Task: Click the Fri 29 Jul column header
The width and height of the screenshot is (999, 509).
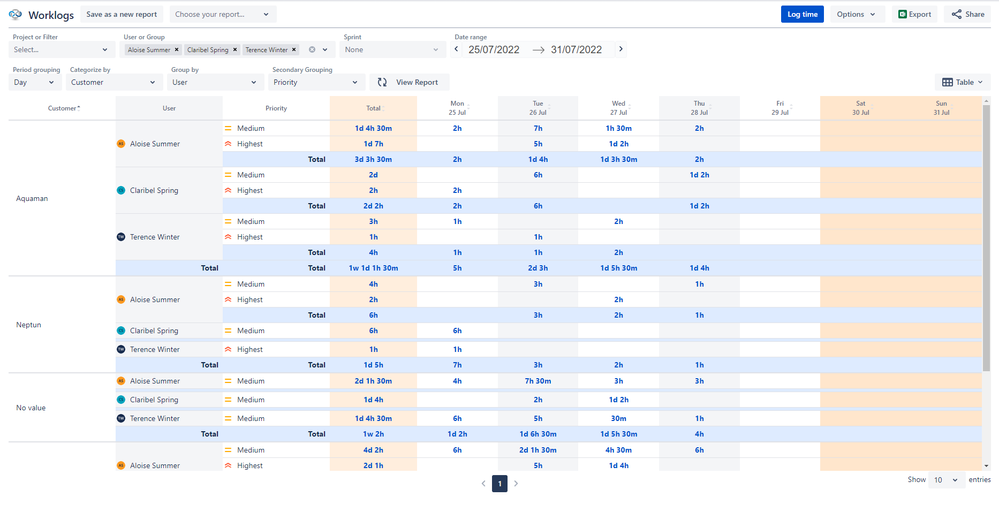Action: coord(780,108)
